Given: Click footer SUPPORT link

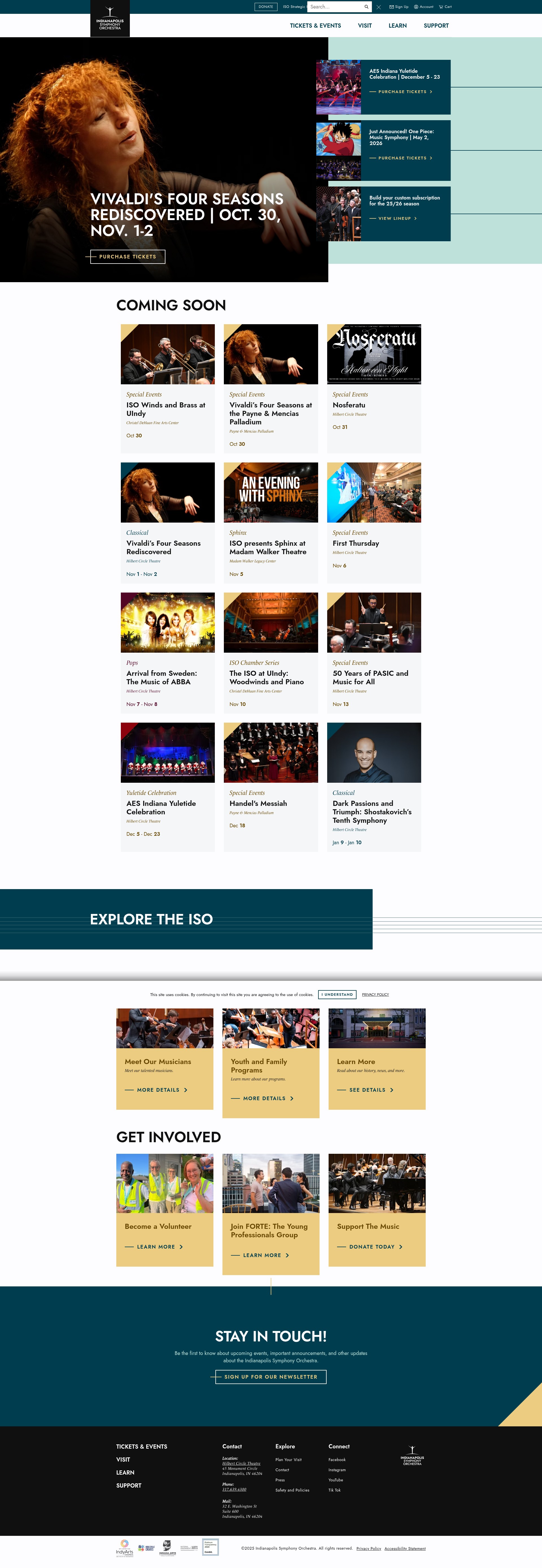Looking at the screenshot, I should coord(129,1486).
